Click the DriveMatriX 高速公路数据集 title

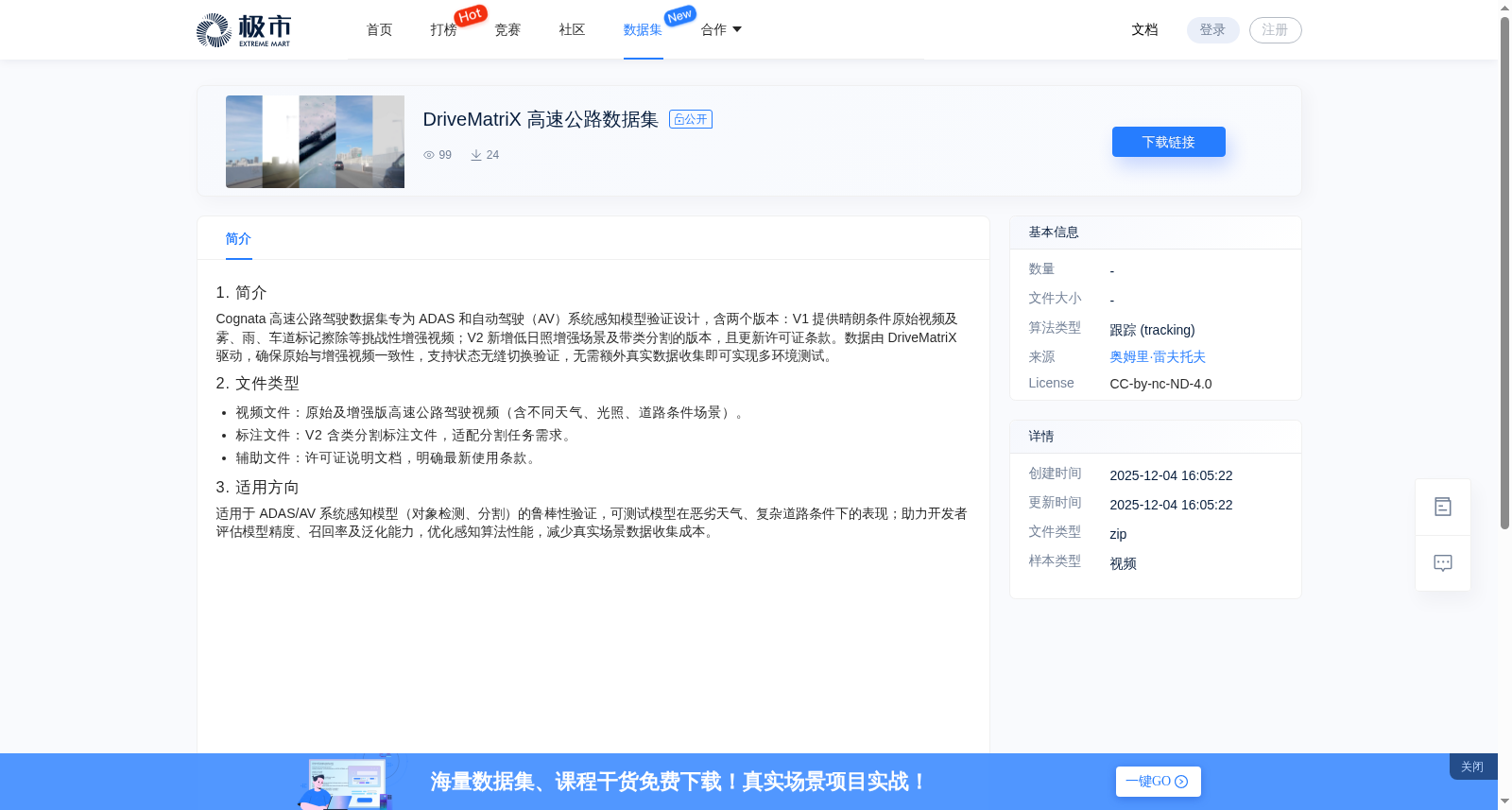tap(541, 119)
